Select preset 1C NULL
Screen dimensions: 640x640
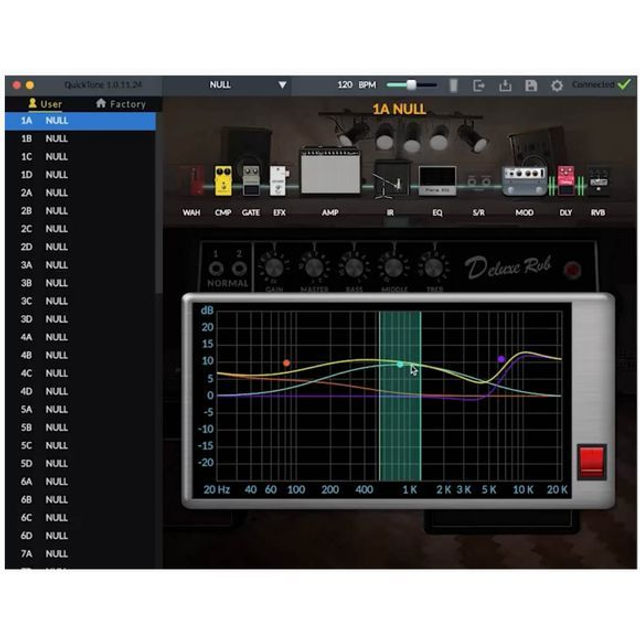click(80, 157)
